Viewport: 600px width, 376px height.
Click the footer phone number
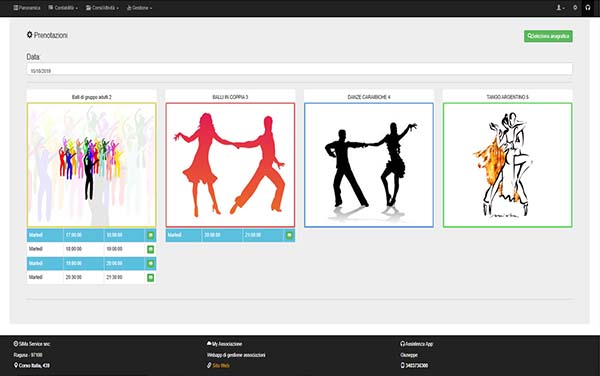coord(417,365)
